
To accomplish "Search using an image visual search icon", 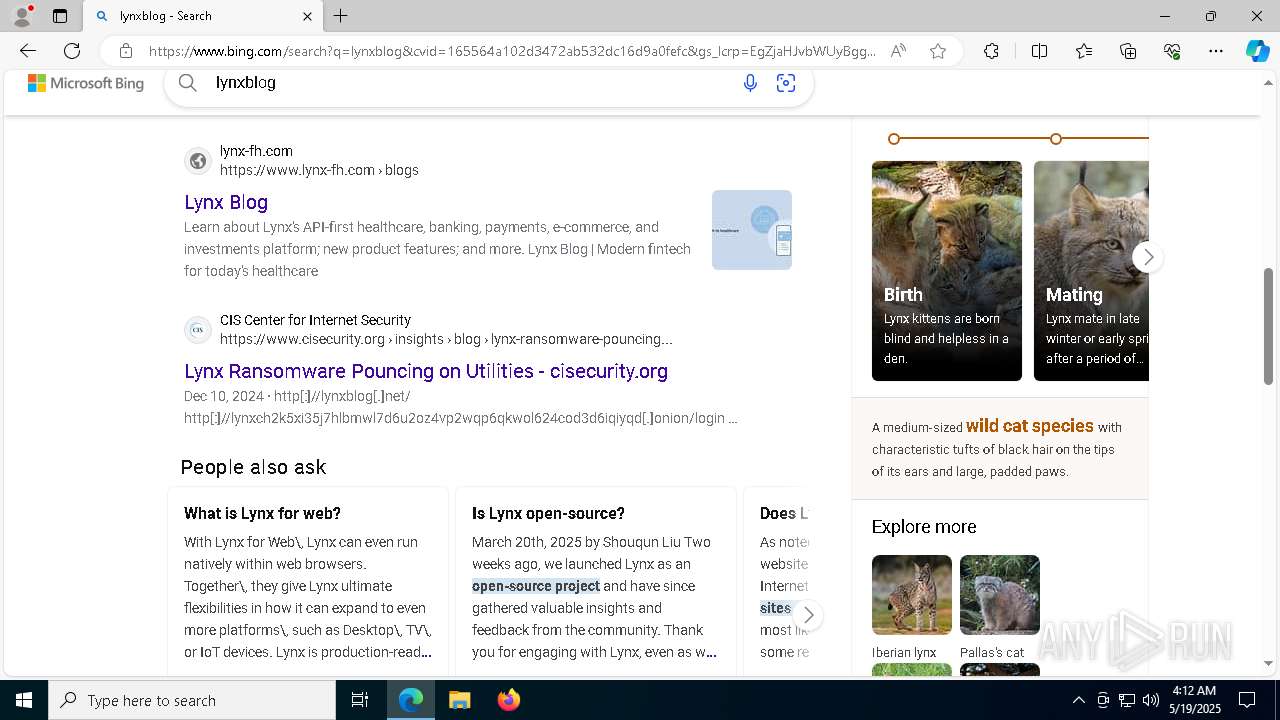I will [x=786, y=83].
